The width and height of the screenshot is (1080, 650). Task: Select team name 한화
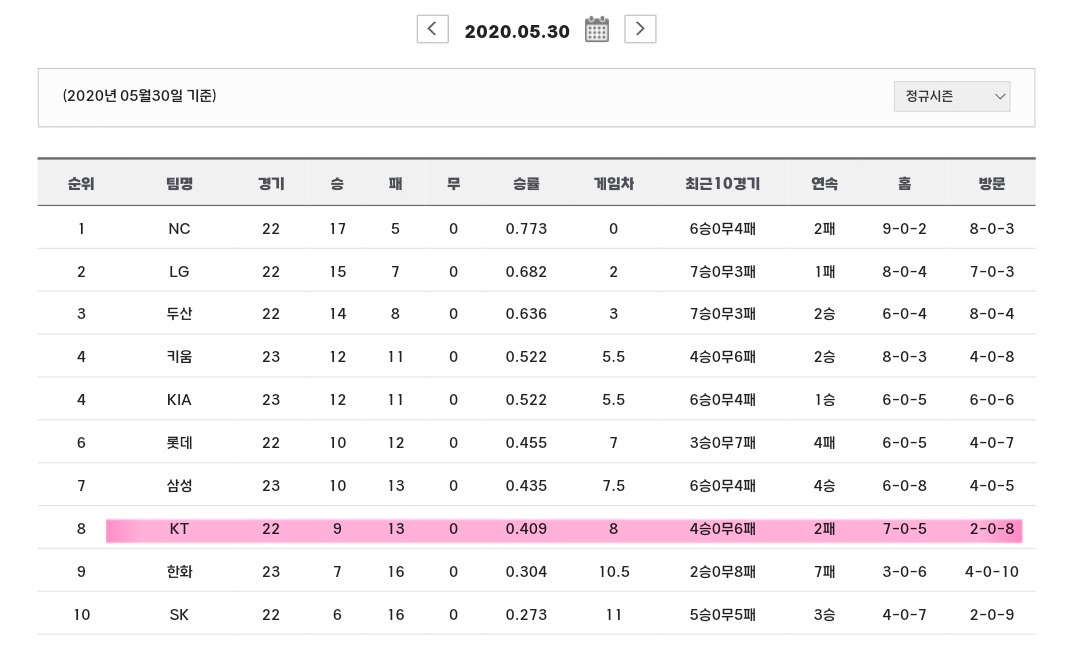coord(179,572)
